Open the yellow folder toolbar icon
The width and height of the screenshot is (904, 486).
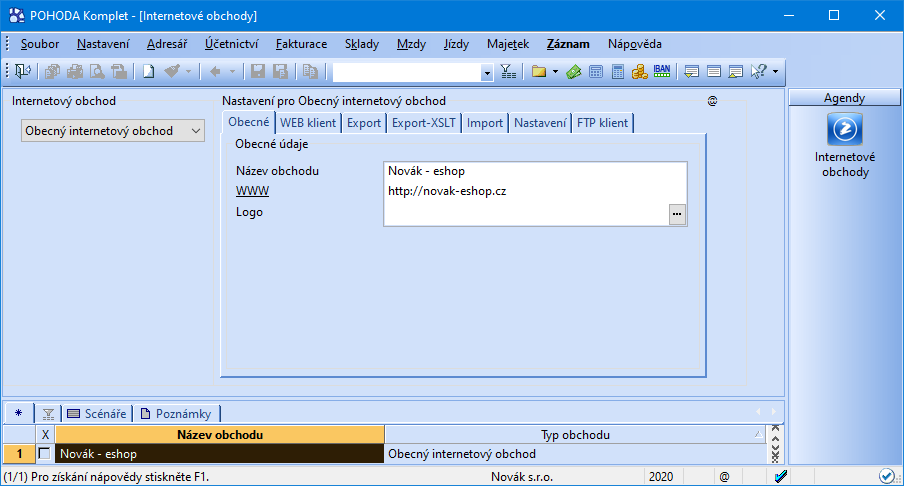pyautogui.click(x=538, y=71)
